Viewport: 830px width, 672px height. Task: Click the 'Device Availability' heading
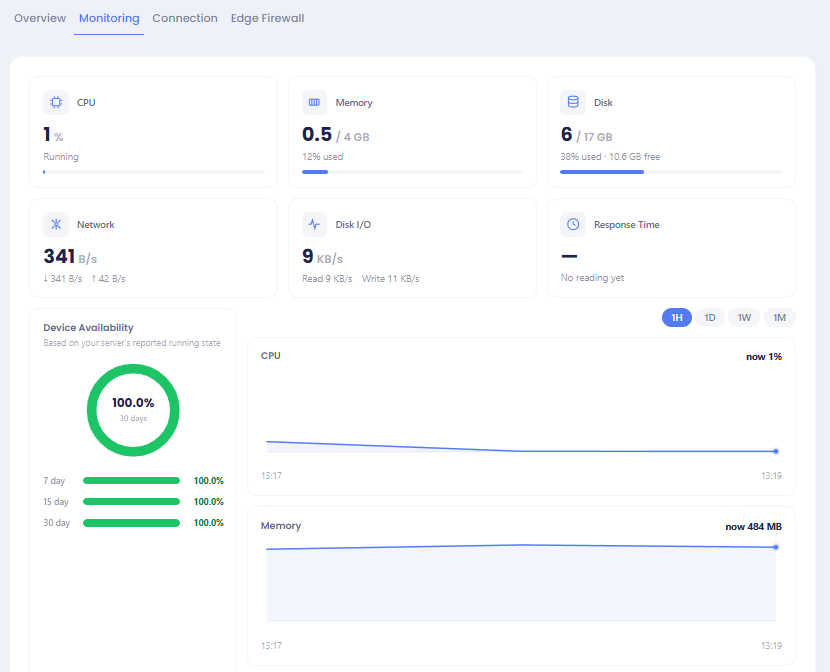point(88,328)
